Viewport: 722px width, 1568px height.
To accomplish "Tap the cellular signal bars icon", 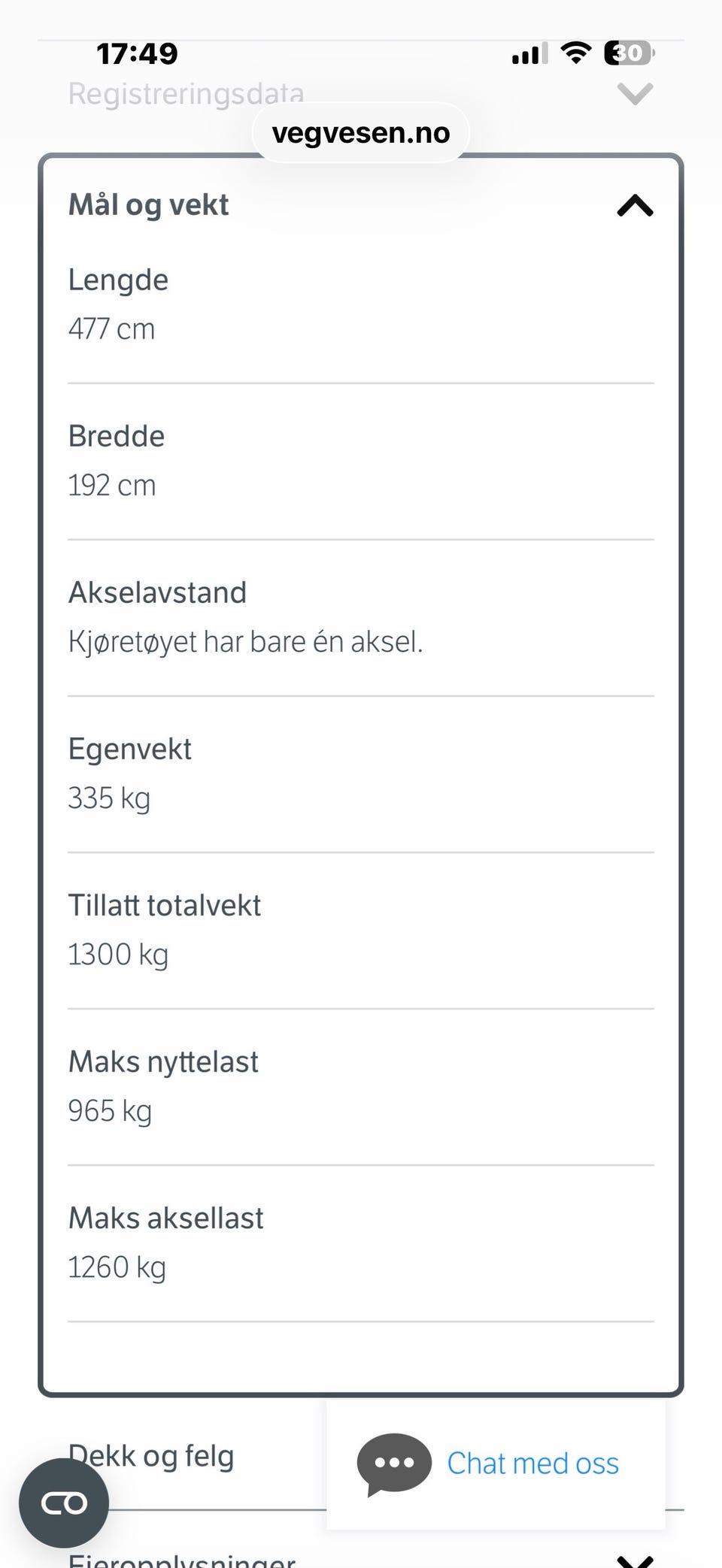I will [x=529, y=54].
